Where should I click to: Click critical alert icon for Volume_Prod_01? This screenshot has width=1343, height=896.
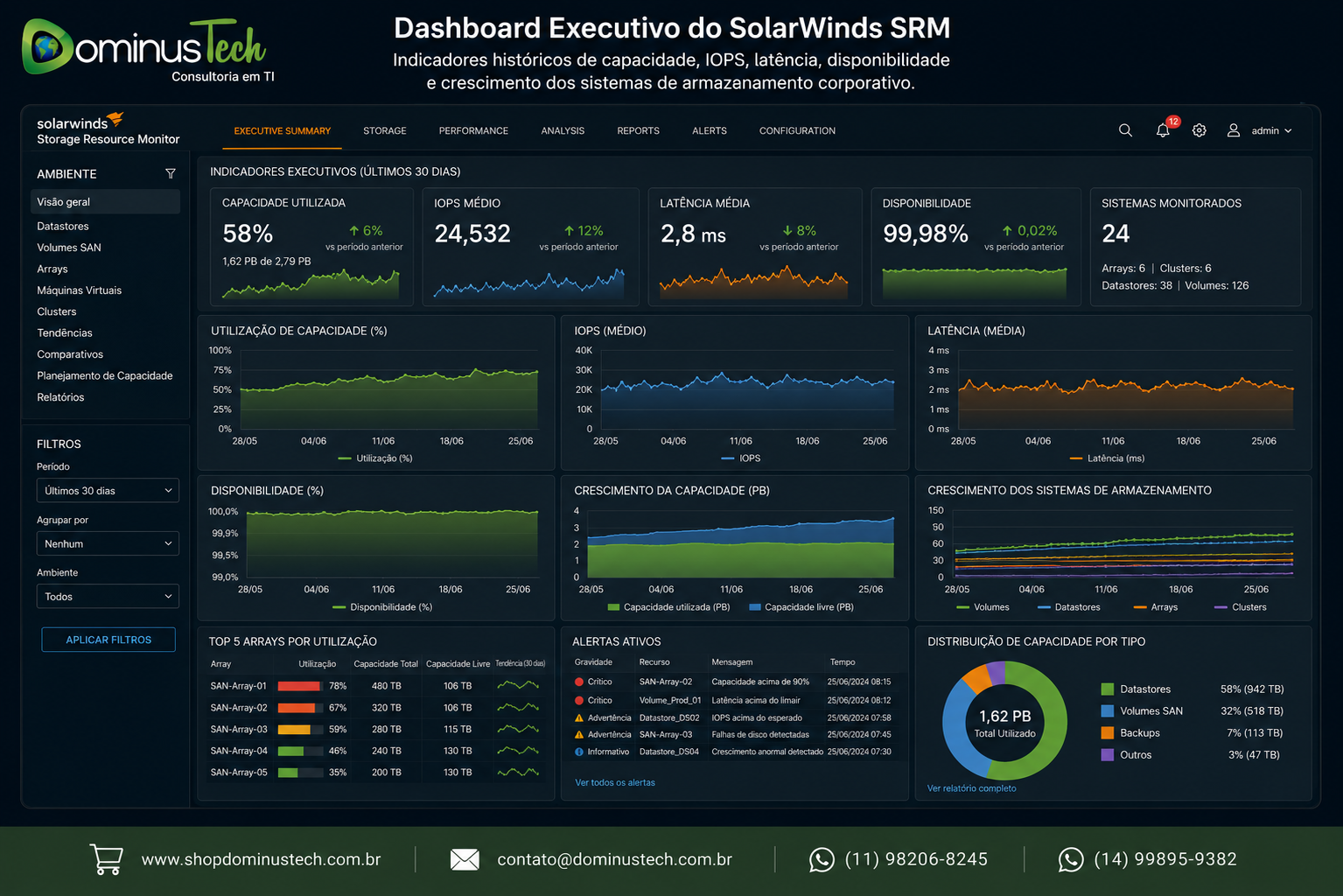tap(579, 700)
